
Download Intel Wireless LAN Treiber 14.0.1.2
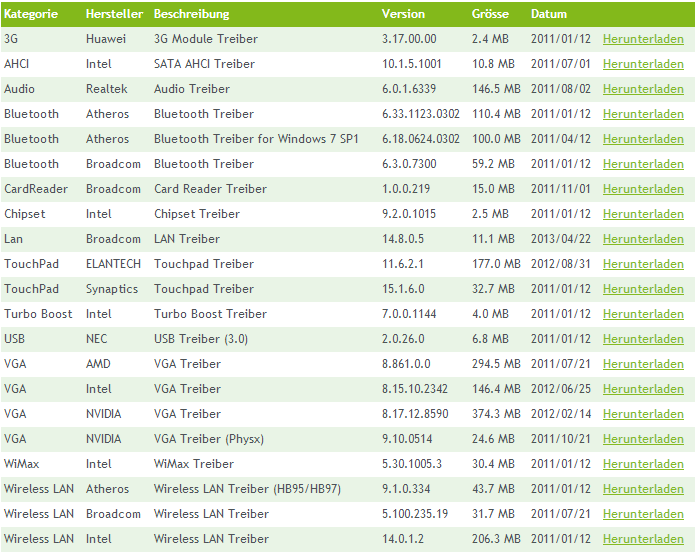click(643, 539)
